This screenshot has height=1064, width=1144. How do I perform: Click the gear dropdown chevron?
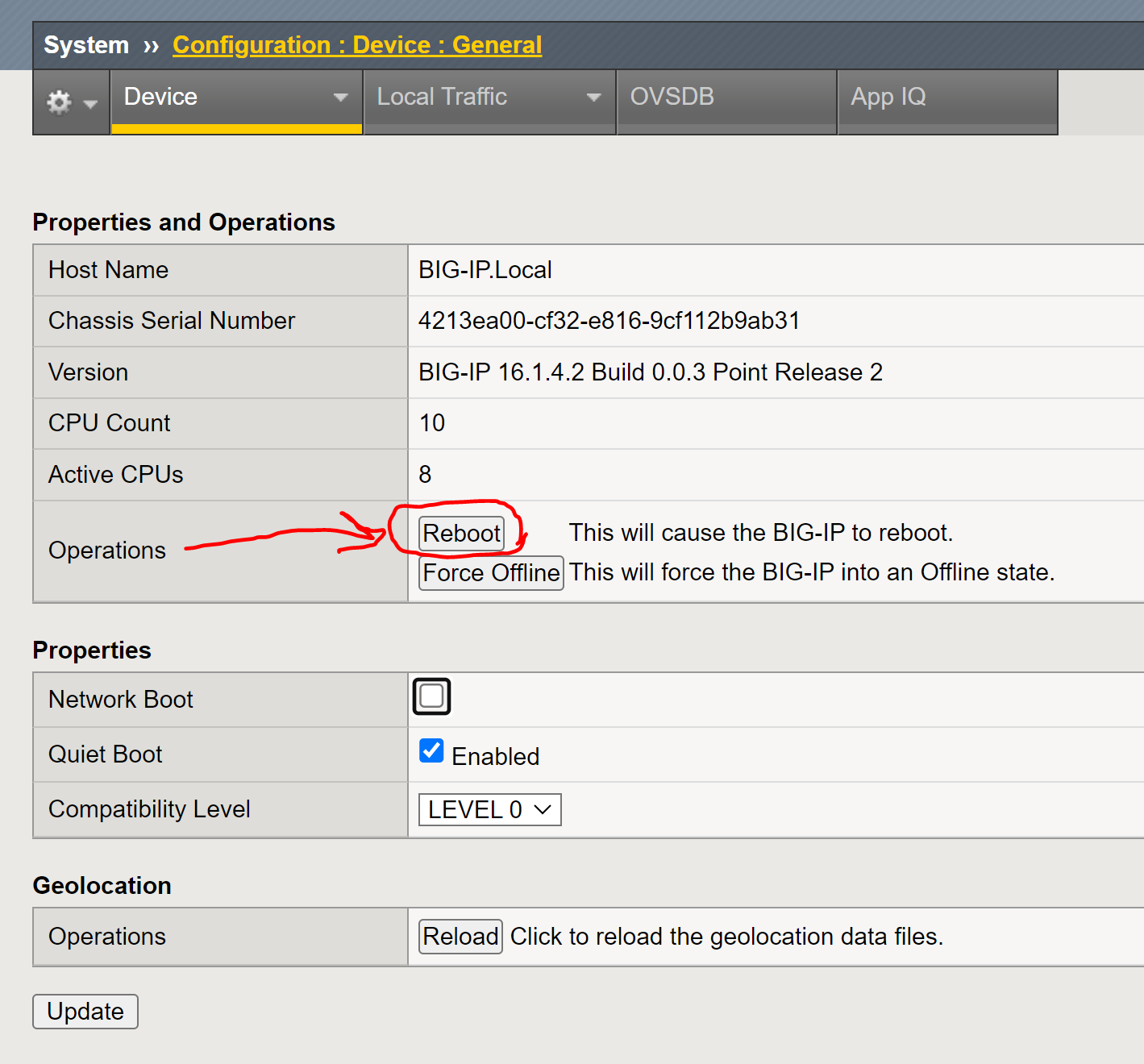(x=90, y=105)
